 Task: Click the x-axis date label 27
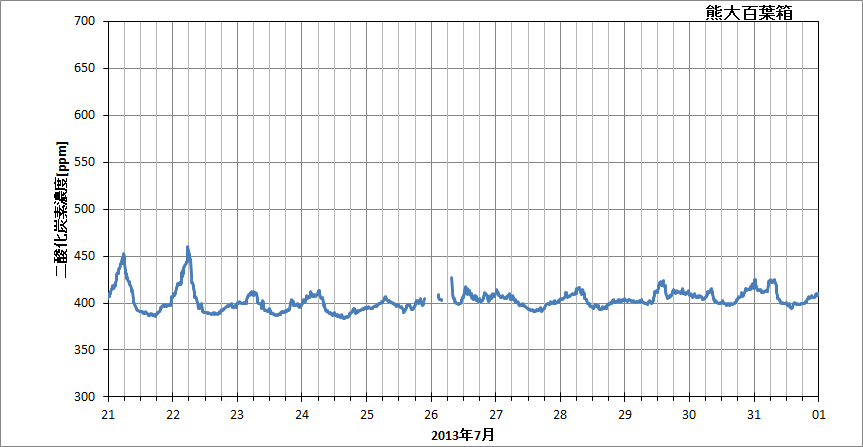[496, 414]
